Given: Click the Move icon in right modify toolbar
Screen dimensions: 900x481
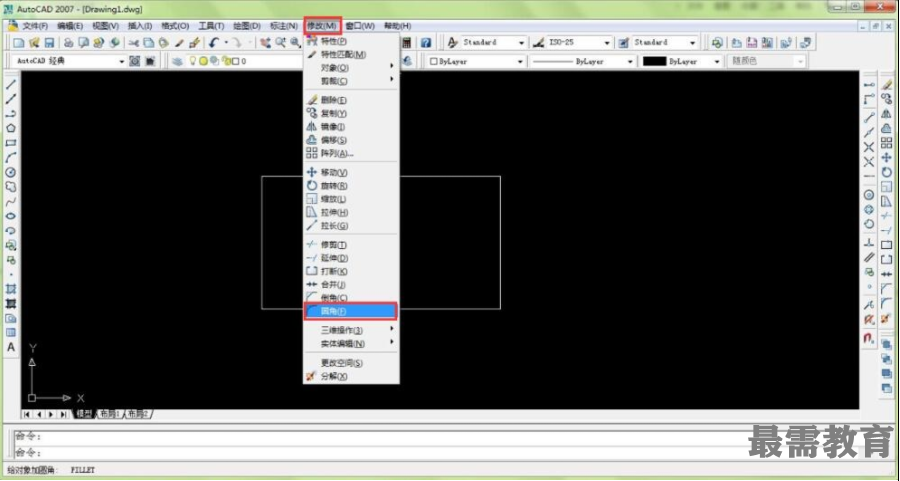Looking at the screenshot, I should 886,157.
